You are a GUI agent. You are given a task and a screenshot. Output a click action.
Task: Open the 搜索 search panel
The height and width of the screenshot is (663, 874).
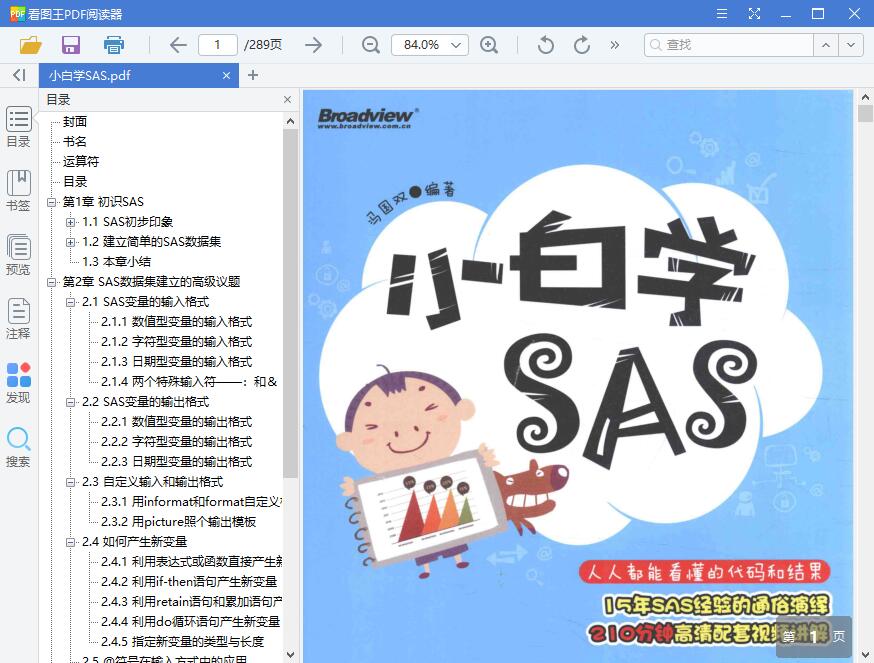[18, 447]
